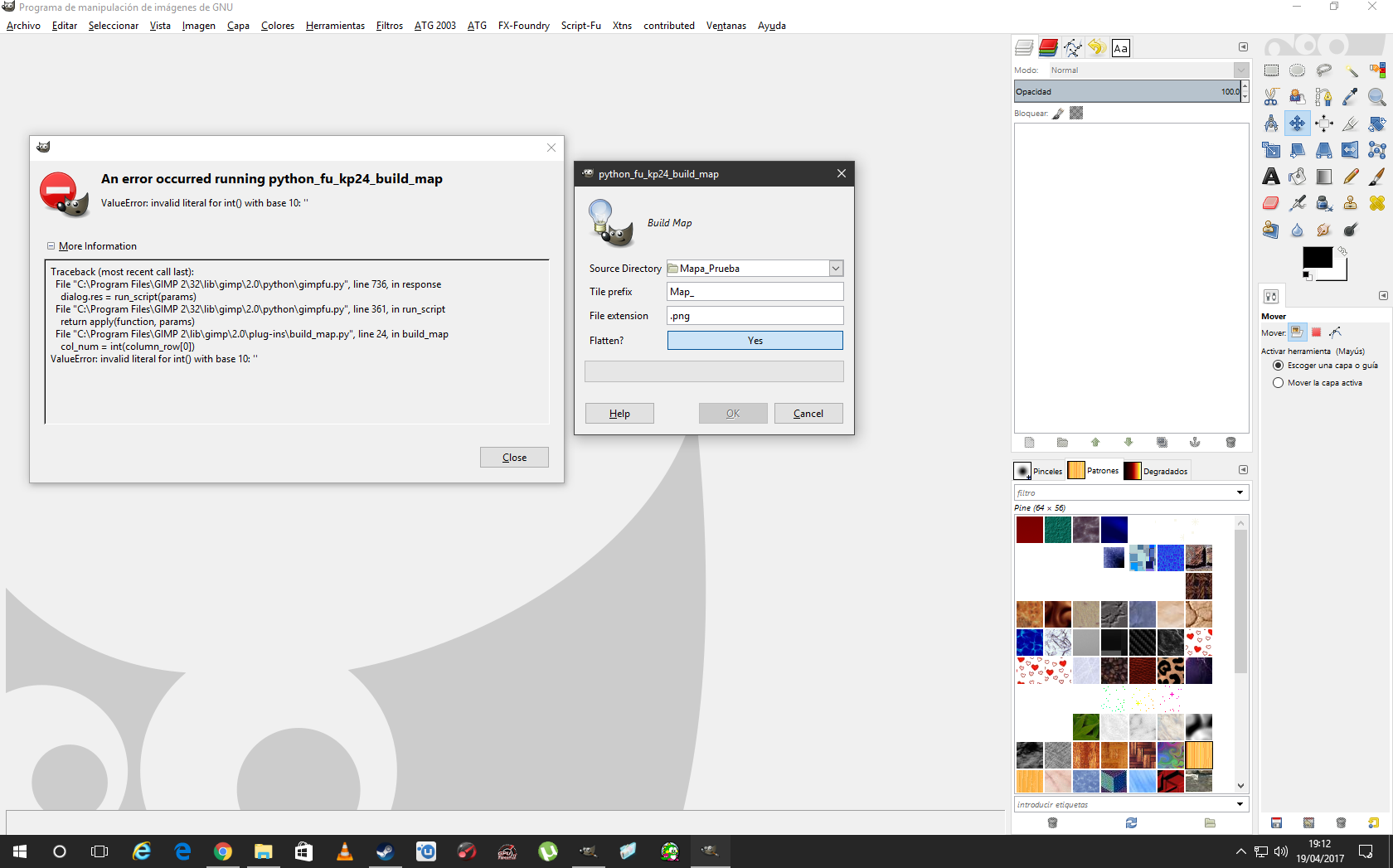Click the Tile prefix input field
The image size is (1393, 868).
(755, 292)
